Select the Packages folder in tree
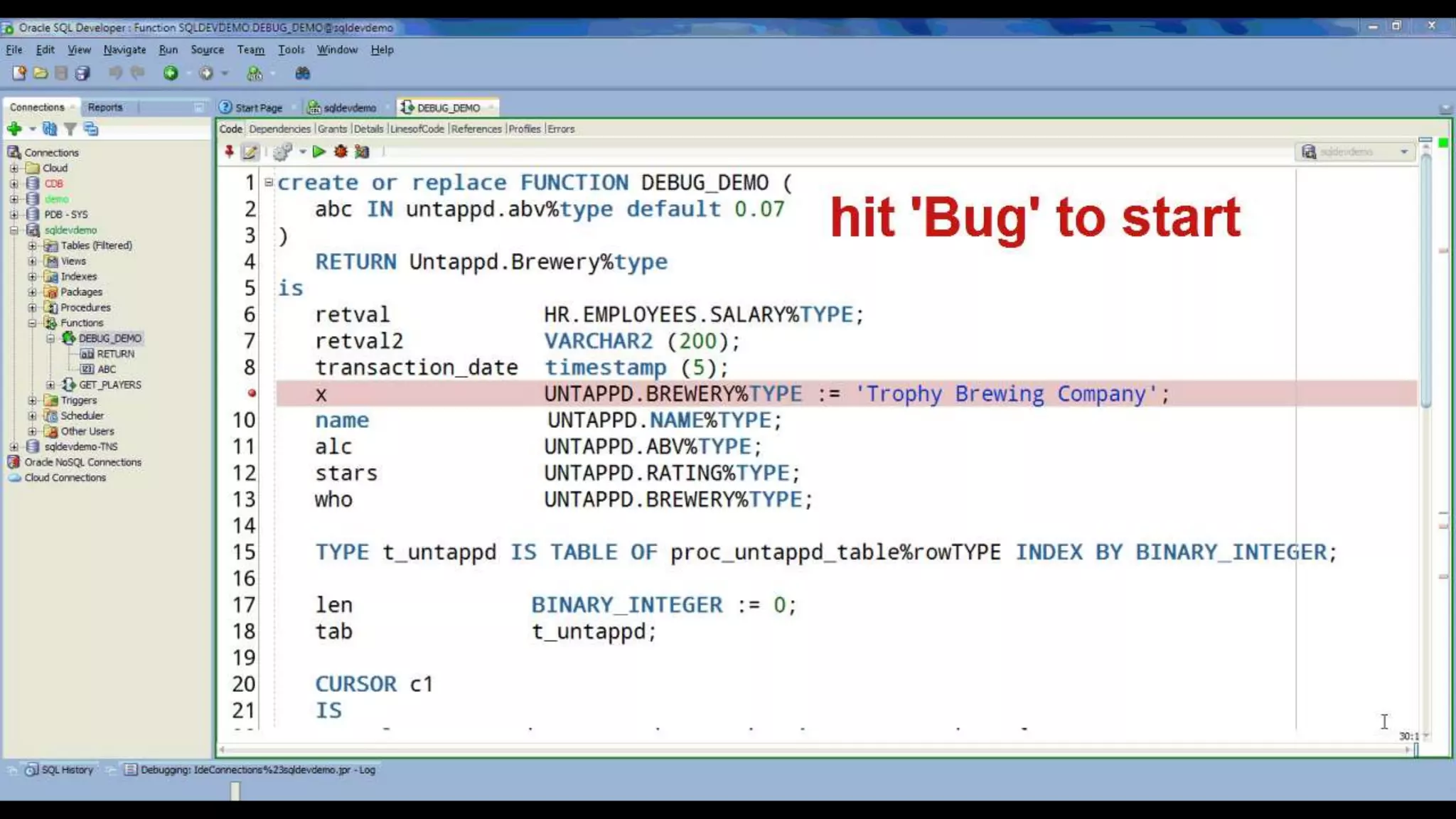 [x=81, y=292]
